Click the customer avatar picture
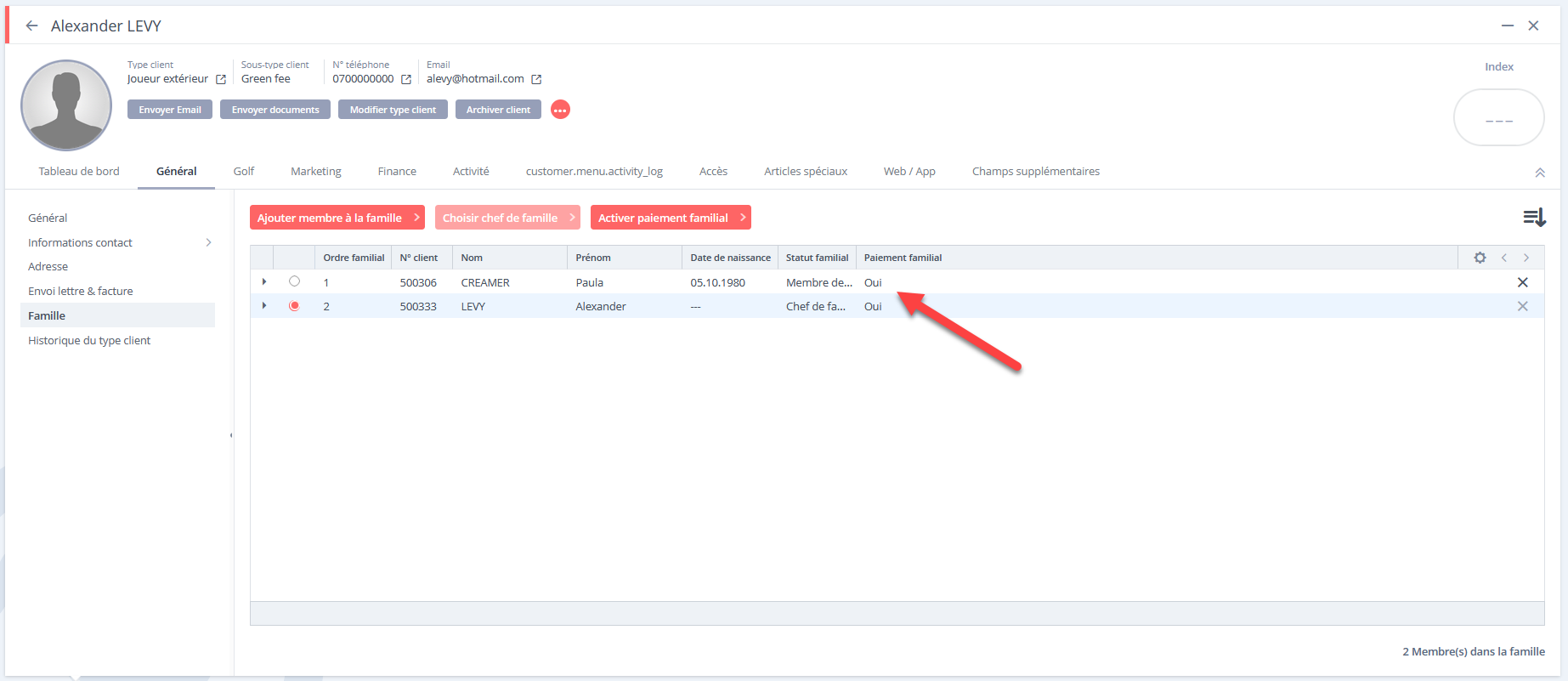The width and height of the screenshot is (1568, 681). [66, 105]
